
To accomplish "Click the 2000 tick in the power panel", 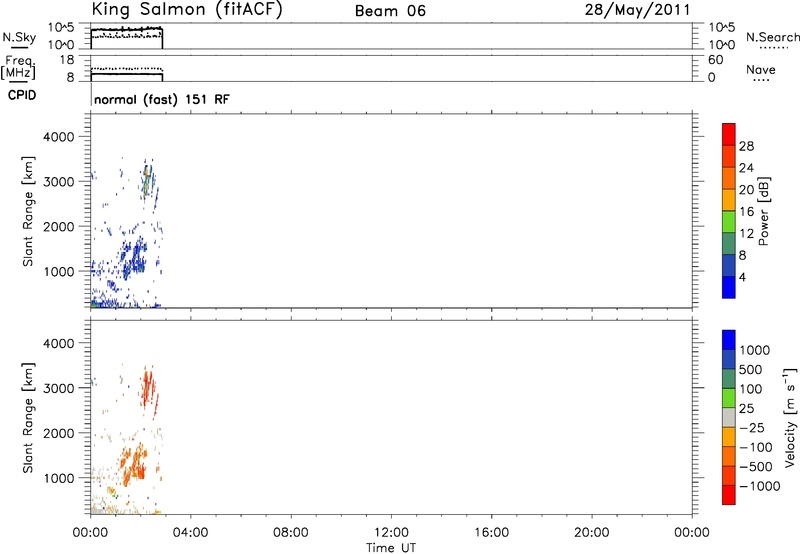I will click(59, 226).
